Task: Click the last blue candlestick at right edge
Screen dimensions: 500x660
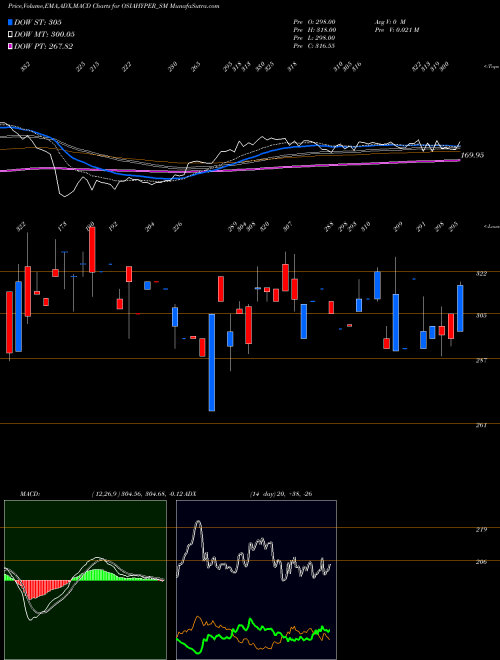Action: [460, 308]
